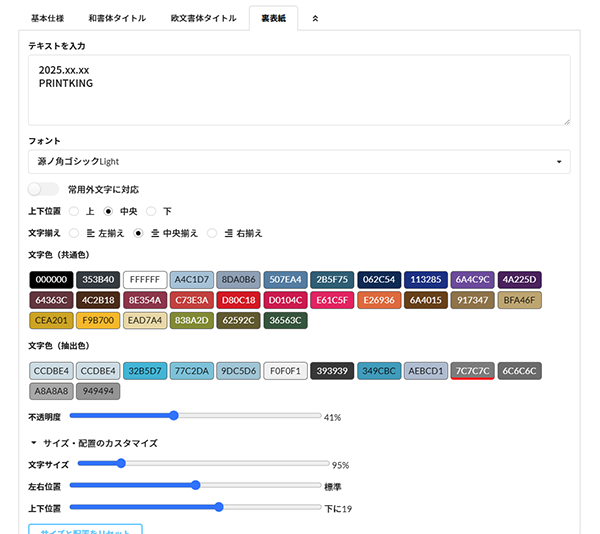
Task: Pick the black 000000 color swatch
Action: 50,279
